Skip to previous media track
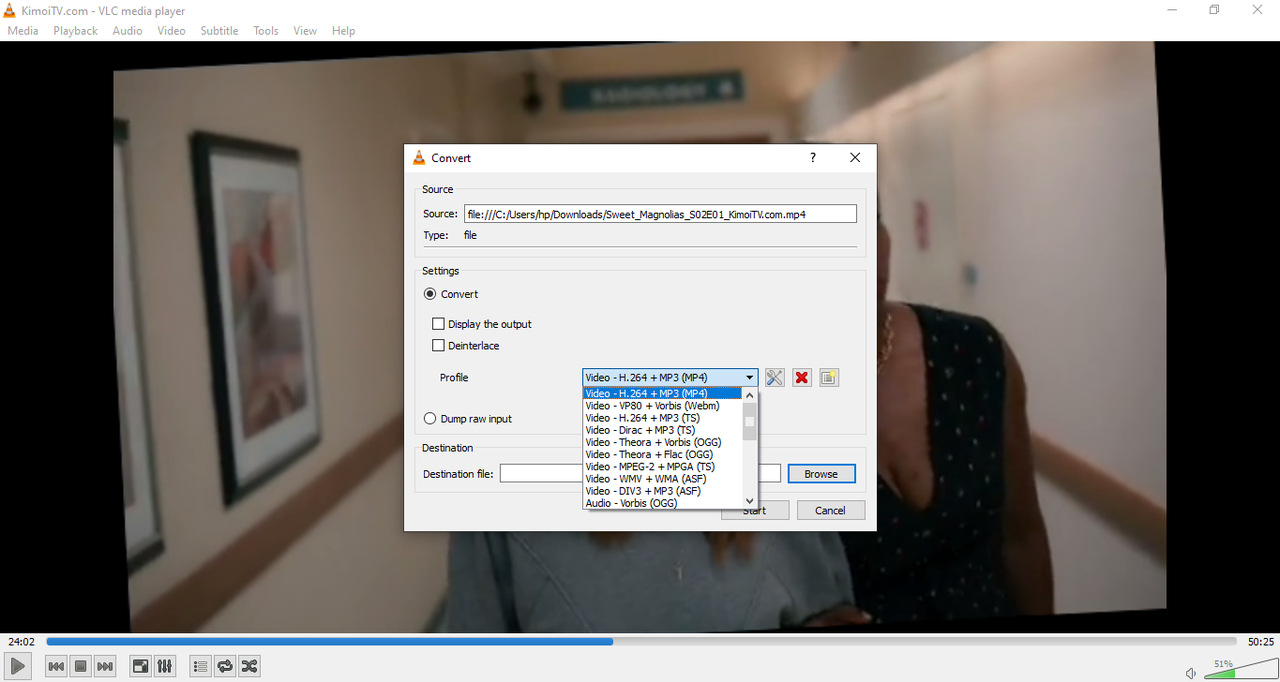 tap(56, 666)
